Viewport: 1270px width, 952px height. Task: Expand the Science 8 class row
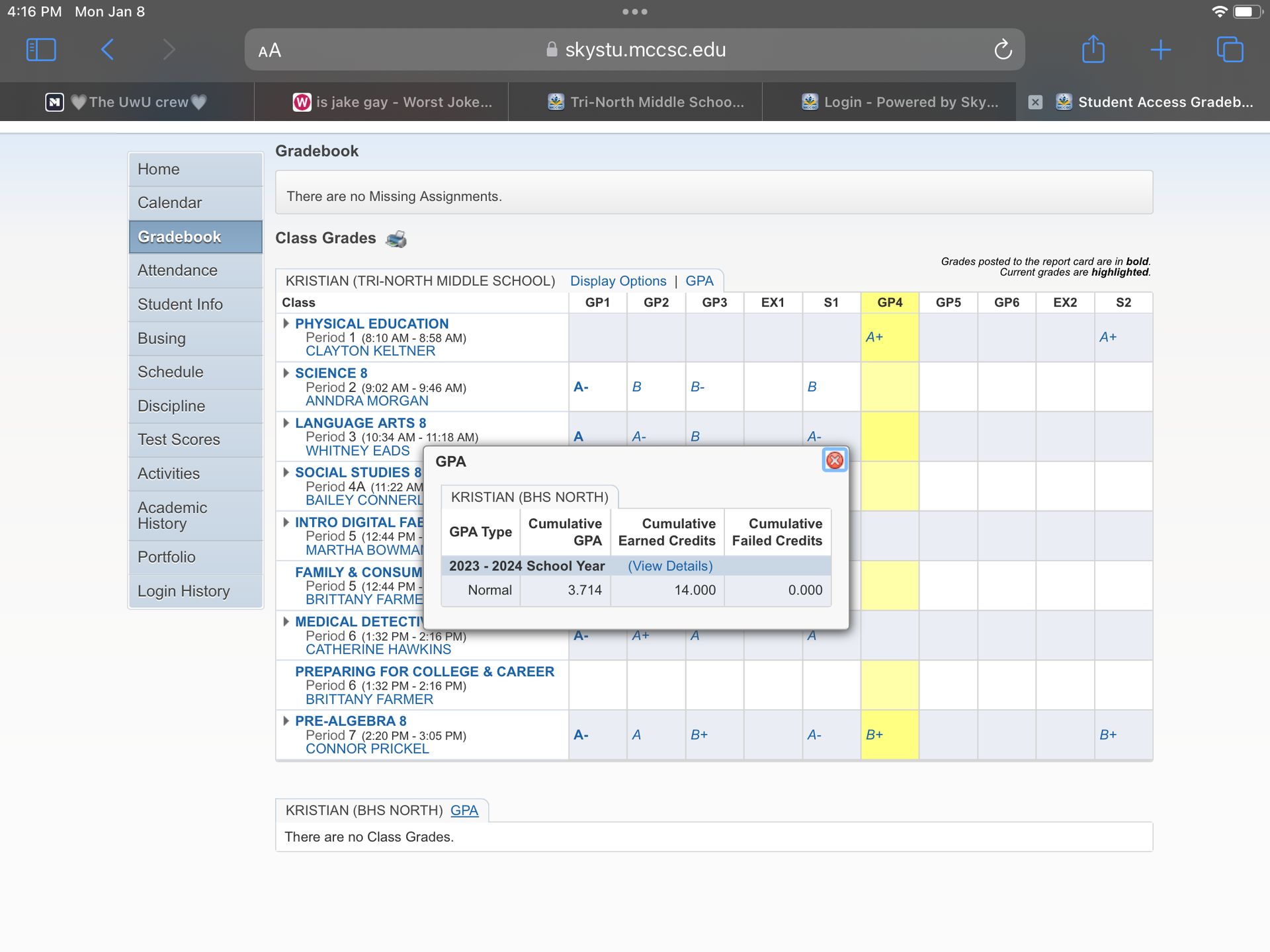point(286,373)
